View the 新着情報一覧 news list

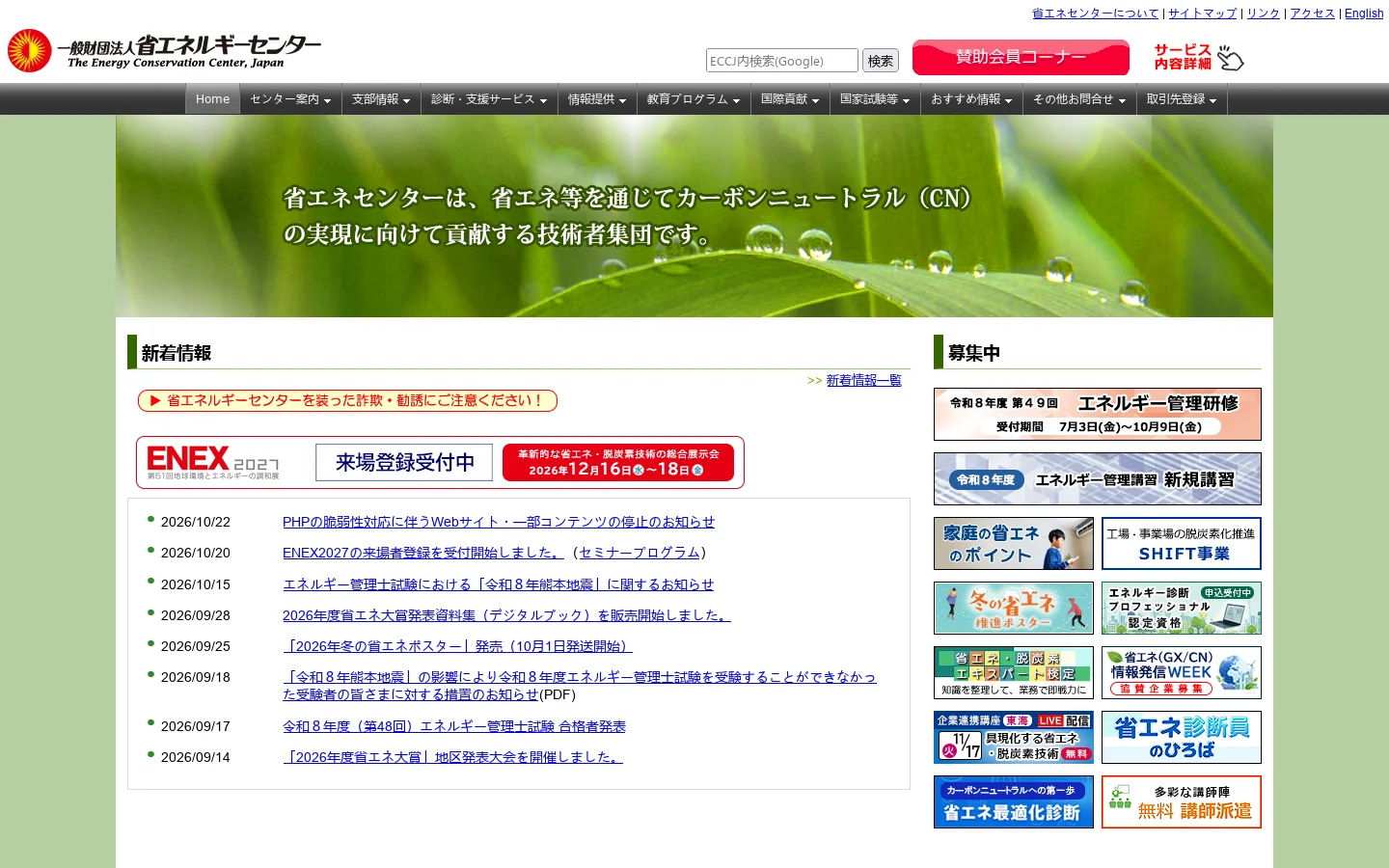coord(864,380)
